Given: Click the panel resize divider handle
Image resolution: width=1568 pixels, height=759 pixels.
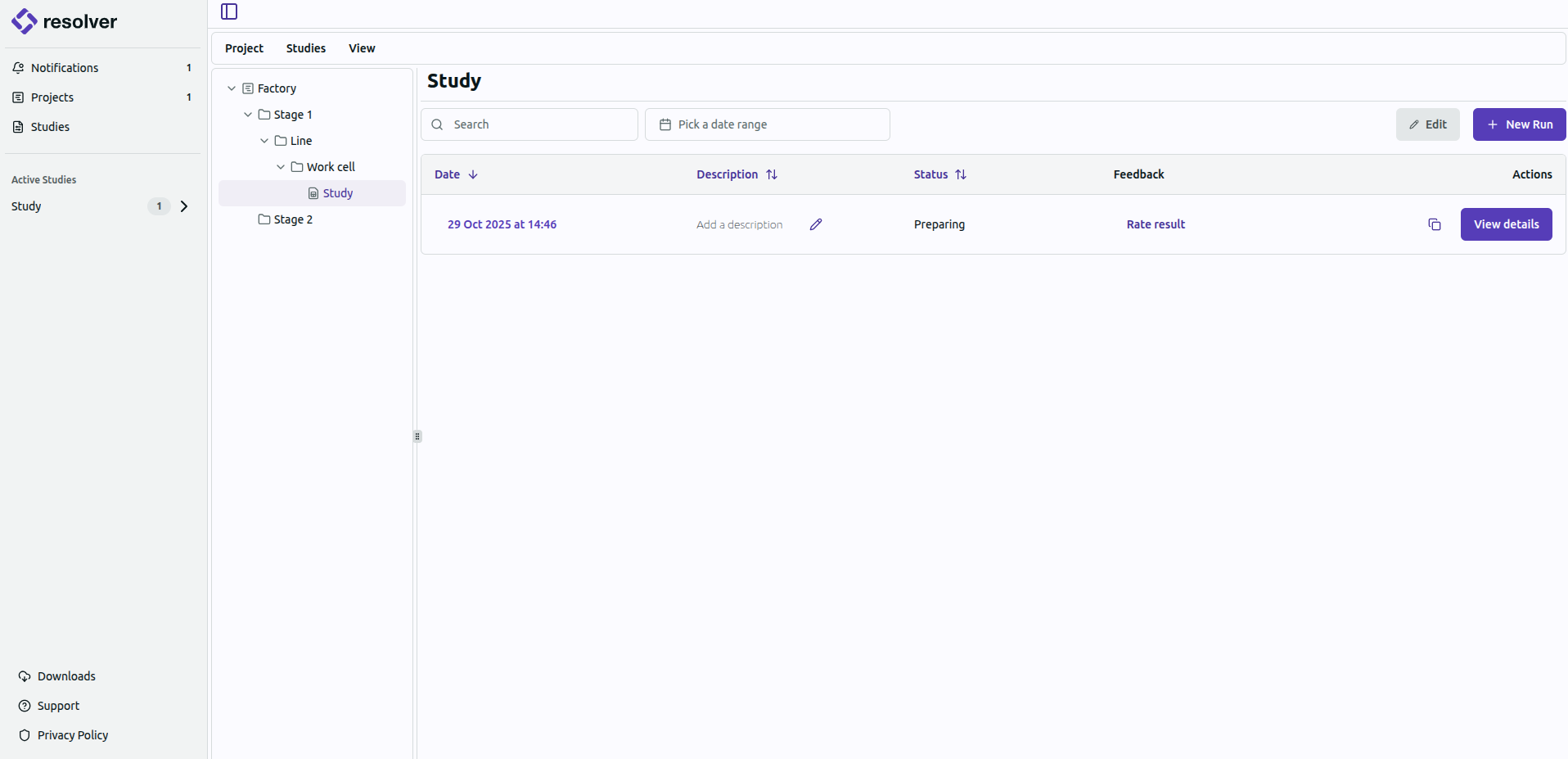Looking at the screenshot, I should point(417,436).
